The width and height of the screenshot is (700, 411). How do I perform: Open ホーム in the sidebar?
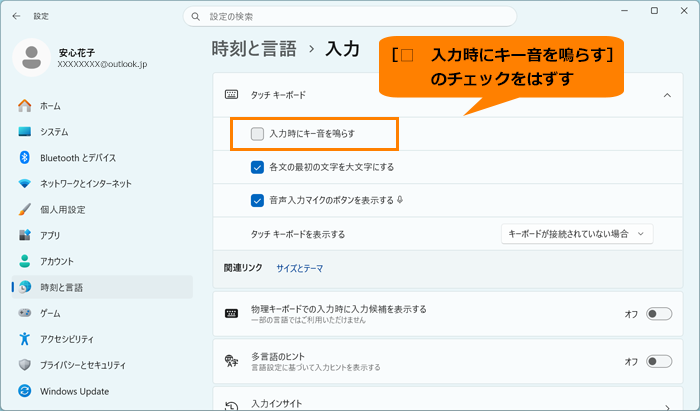click(x=102, y=106)
